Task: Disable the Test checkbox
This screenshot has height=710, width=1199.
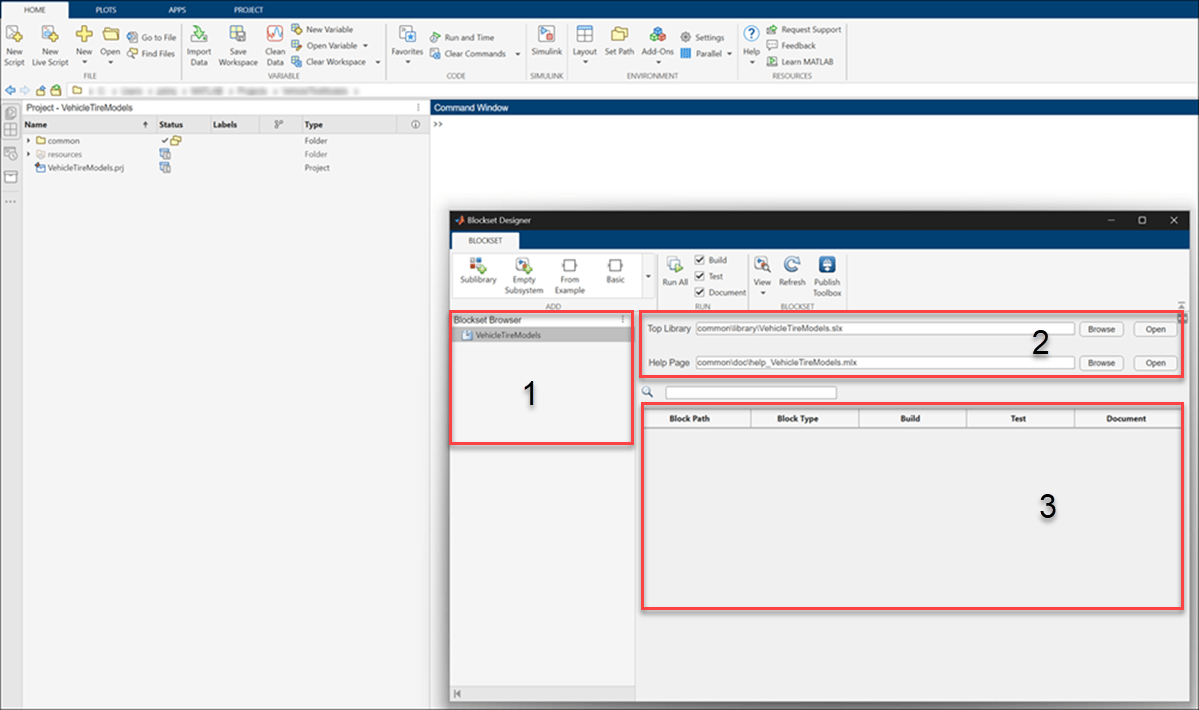Action: pos(697,276)
